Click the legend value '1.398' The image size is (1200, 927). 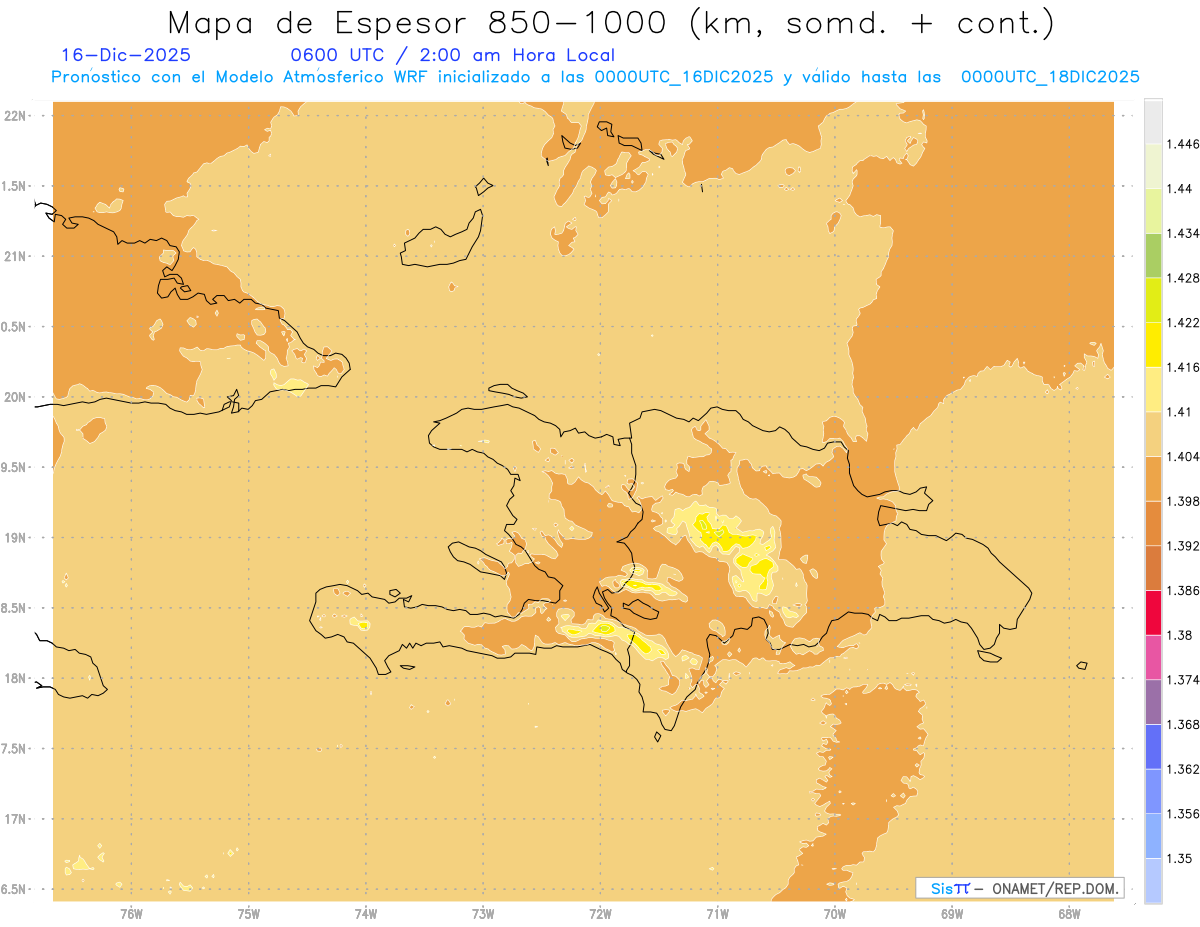point(1185,501)
